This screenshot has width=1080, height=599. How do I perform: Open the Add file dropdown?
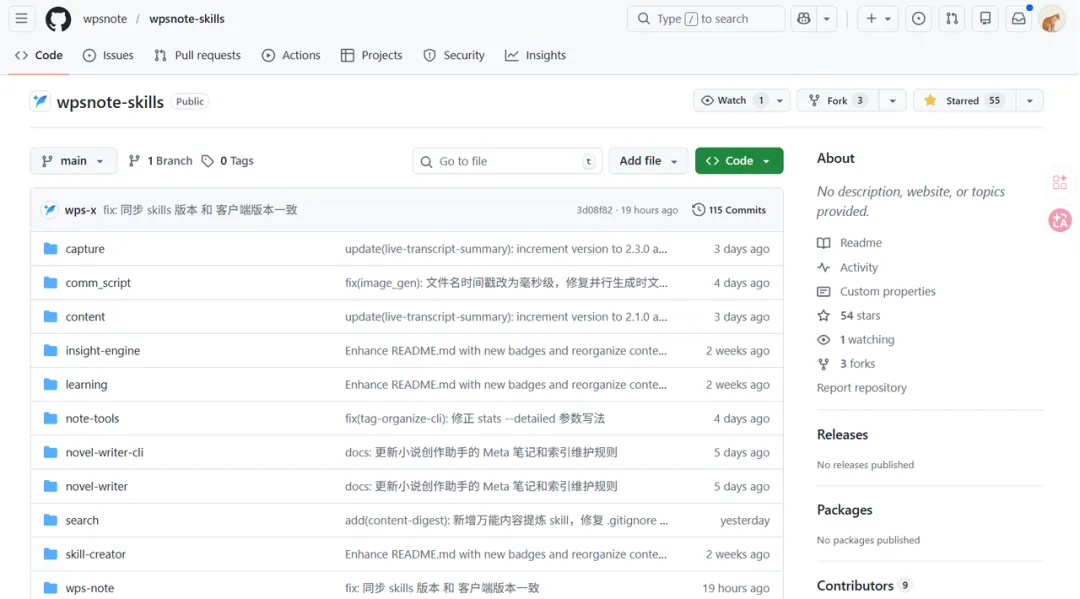click(x=648, y=160)
